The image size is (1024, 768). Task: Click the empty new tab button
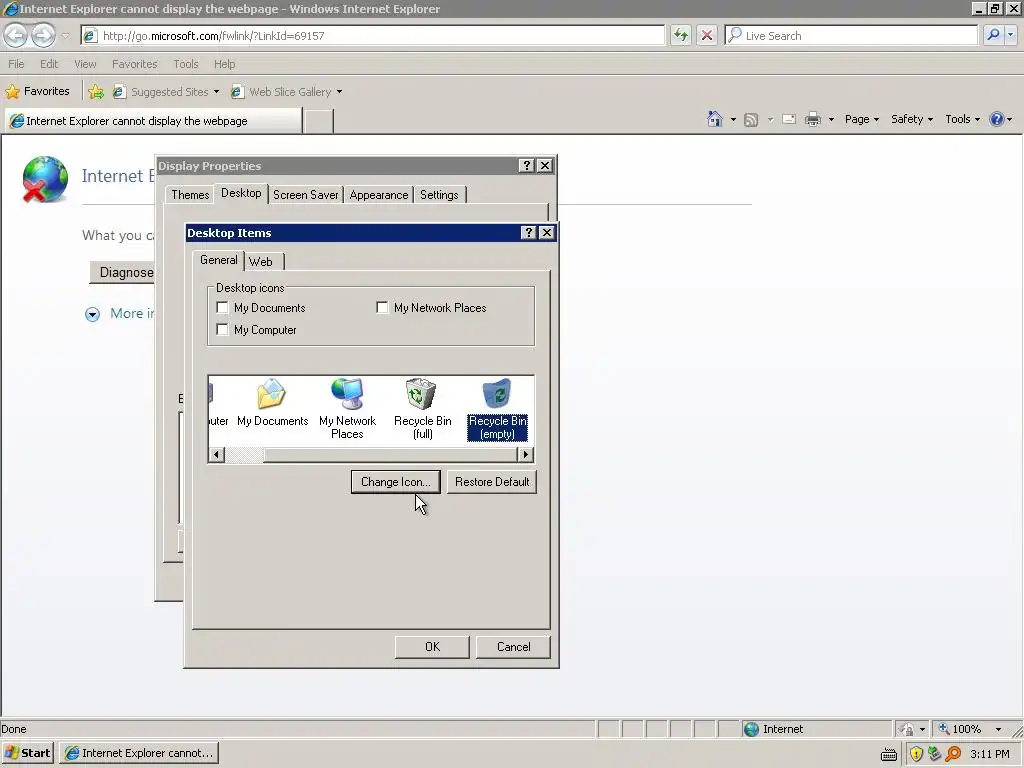click(319, 121)
